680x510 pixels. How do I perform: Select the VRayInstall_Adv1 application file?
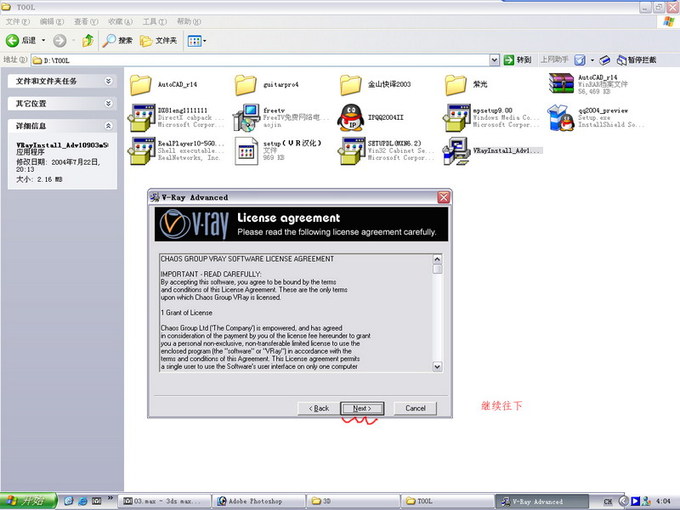pyautogui.click(x=493, y=150)
